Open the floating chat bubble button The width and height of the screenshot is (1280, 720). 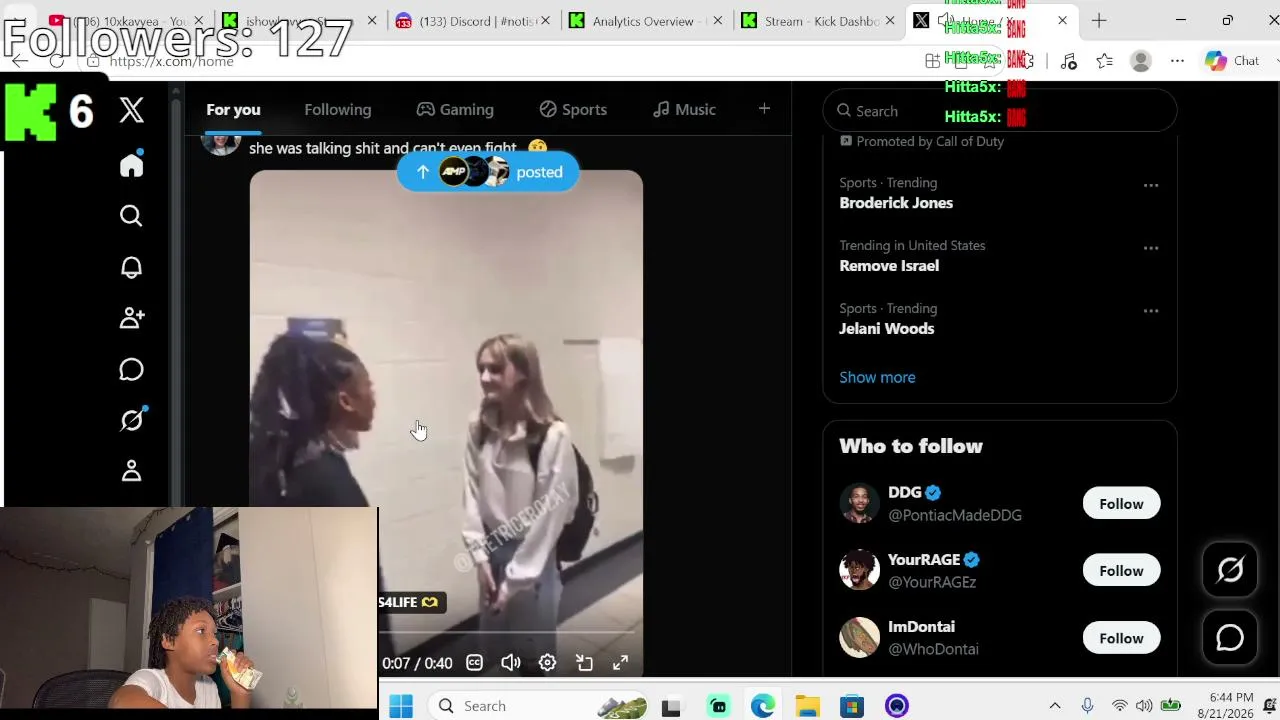click(1230, 637)
